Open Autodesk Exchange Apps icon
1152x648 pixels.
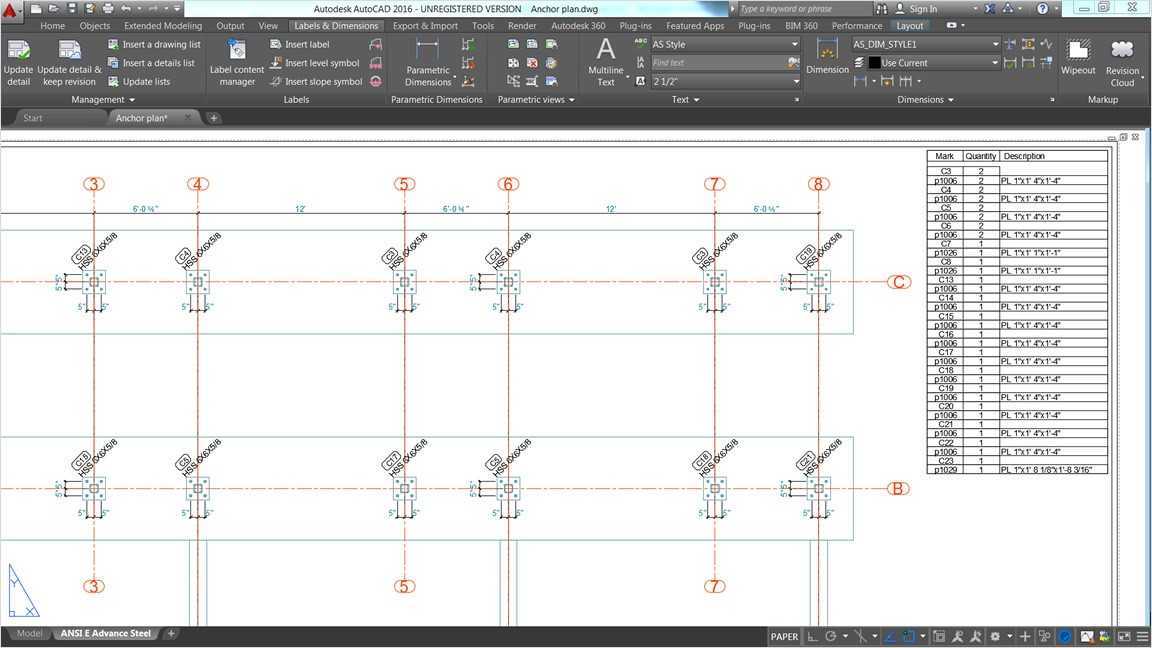click(990, 9)
